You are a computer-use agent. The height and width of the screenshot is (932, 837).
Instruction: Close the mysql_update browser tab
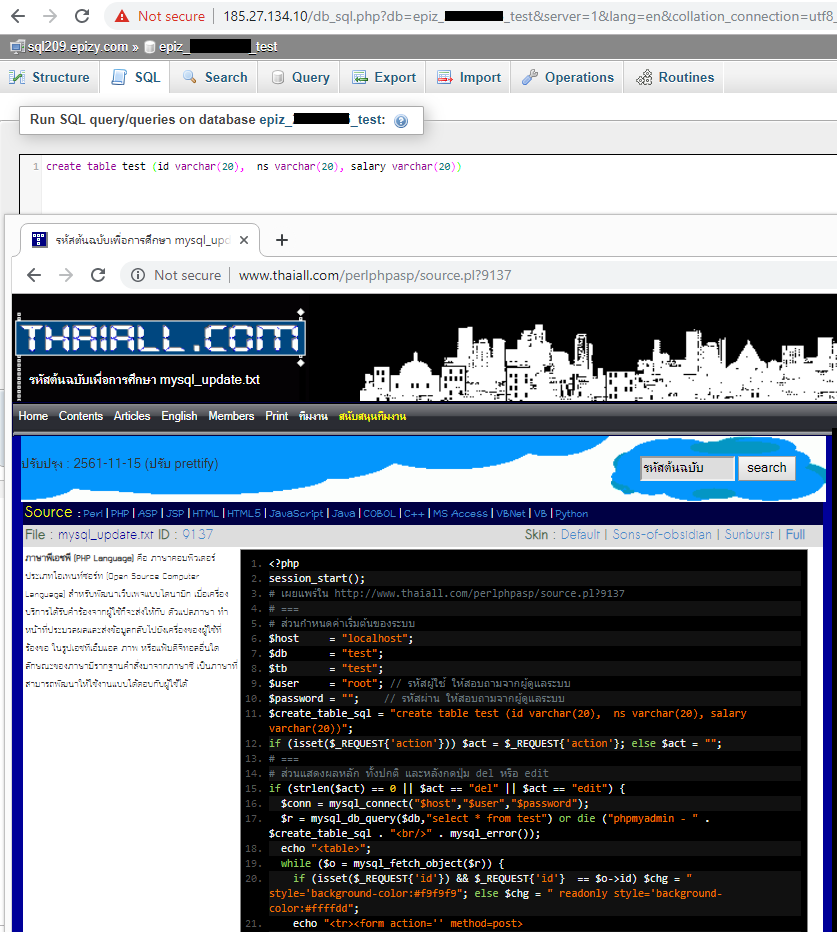pyautogui.click(x=246, y=240)
